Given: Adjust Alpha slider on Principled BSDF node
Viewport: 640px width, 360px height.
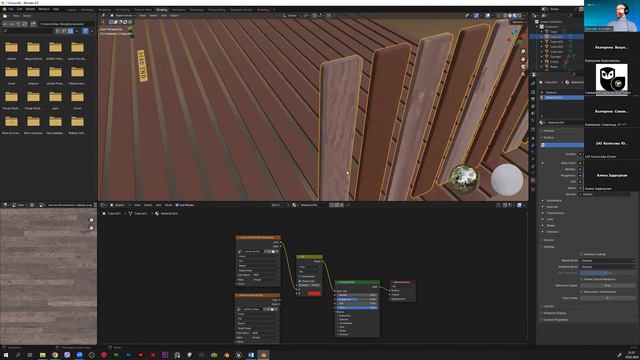Looking at the screenshot, I should pyautogui.click(x=357, y=307).
